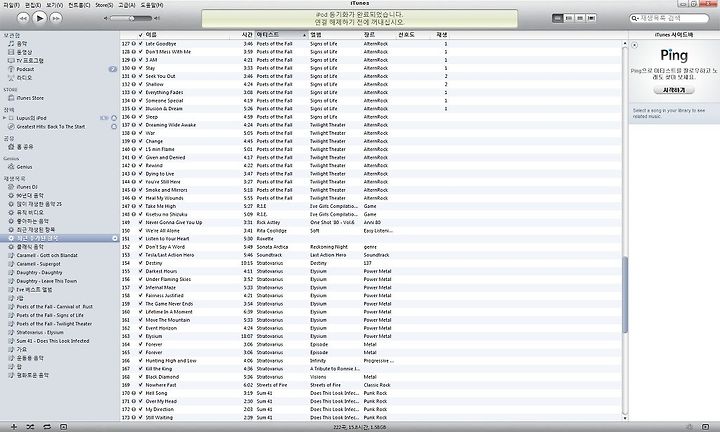
Task: Open the 컨트롤(C) menu
Action: point(79,5)
